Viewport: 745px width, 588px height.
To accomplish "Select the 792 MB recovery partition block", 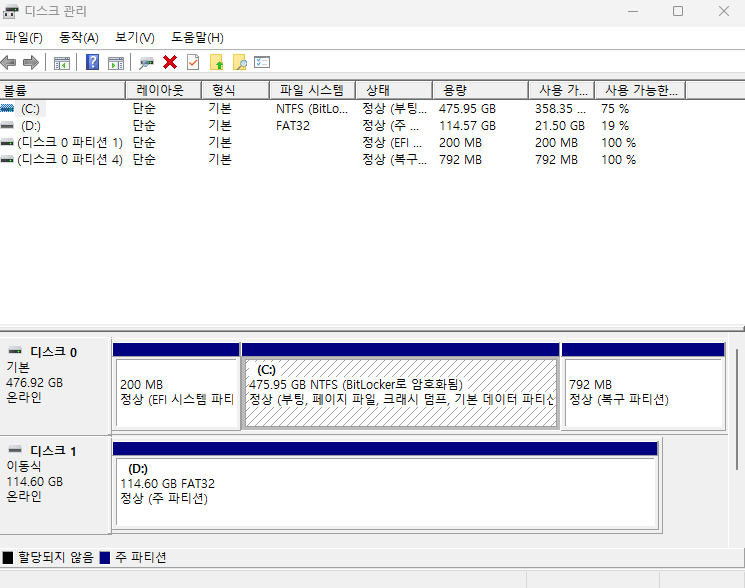I will click(643, 387).
